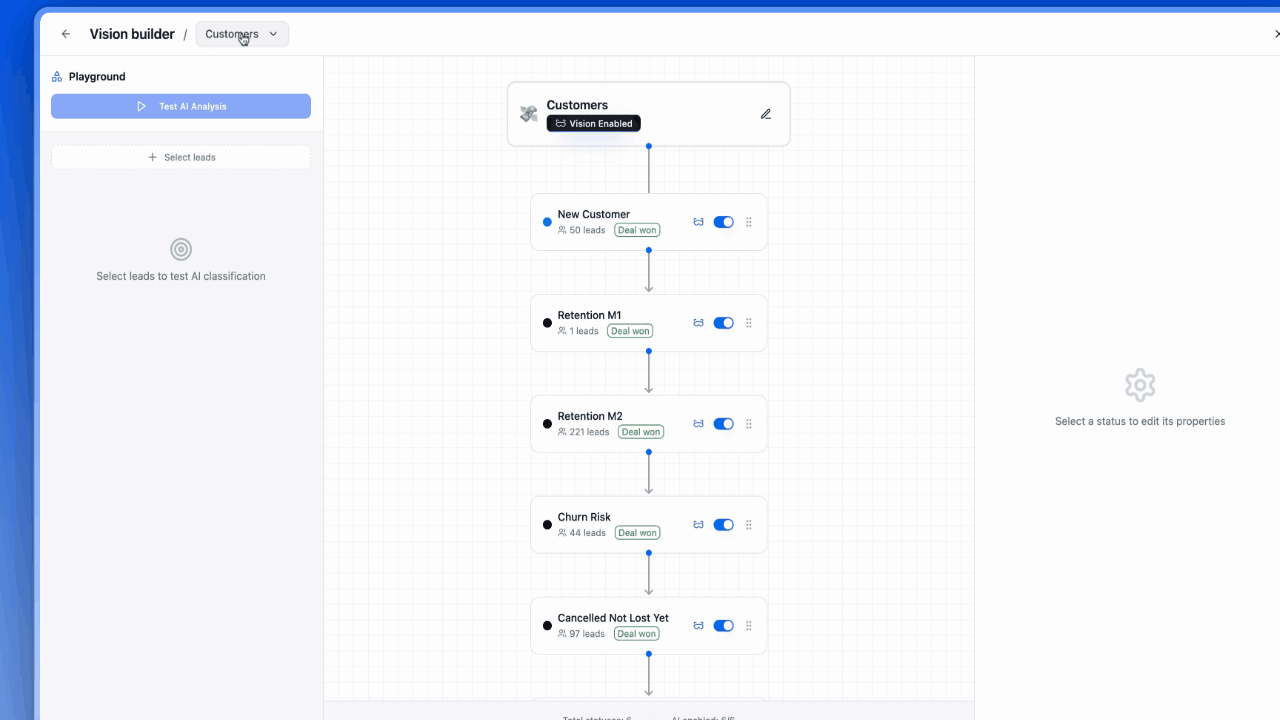Viewport: 1280px width, 720px height.
Task: Click the Playground section icon
Action: (57, 77)
